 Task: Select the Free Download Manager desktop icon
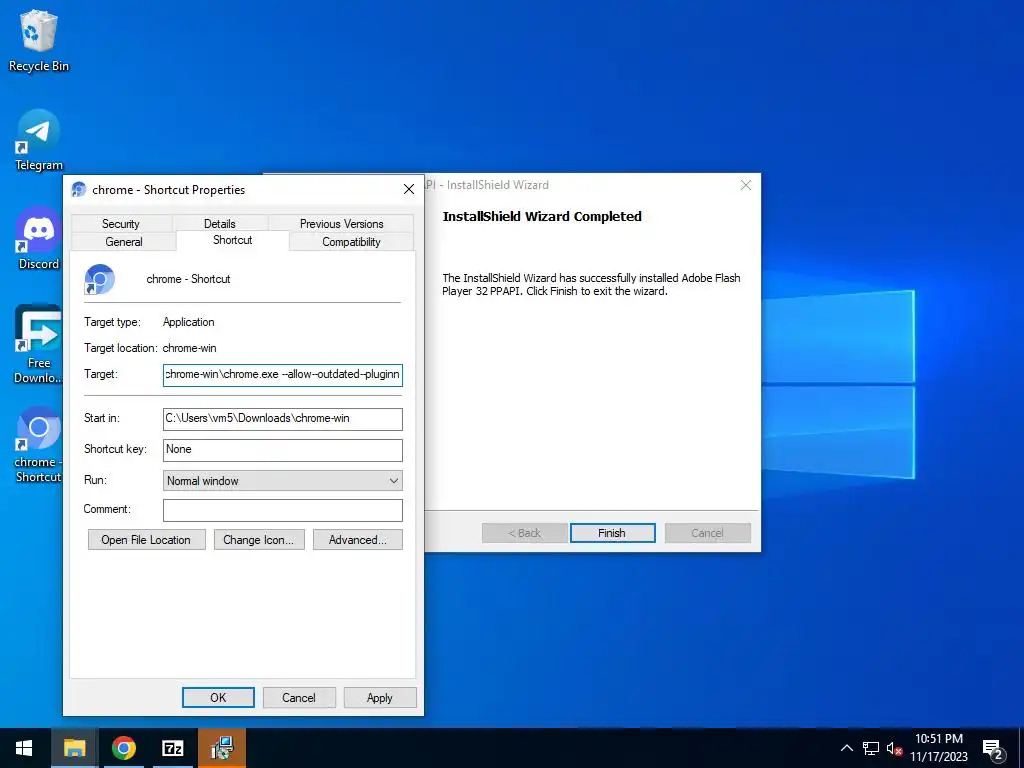click(x=39, y=344)
